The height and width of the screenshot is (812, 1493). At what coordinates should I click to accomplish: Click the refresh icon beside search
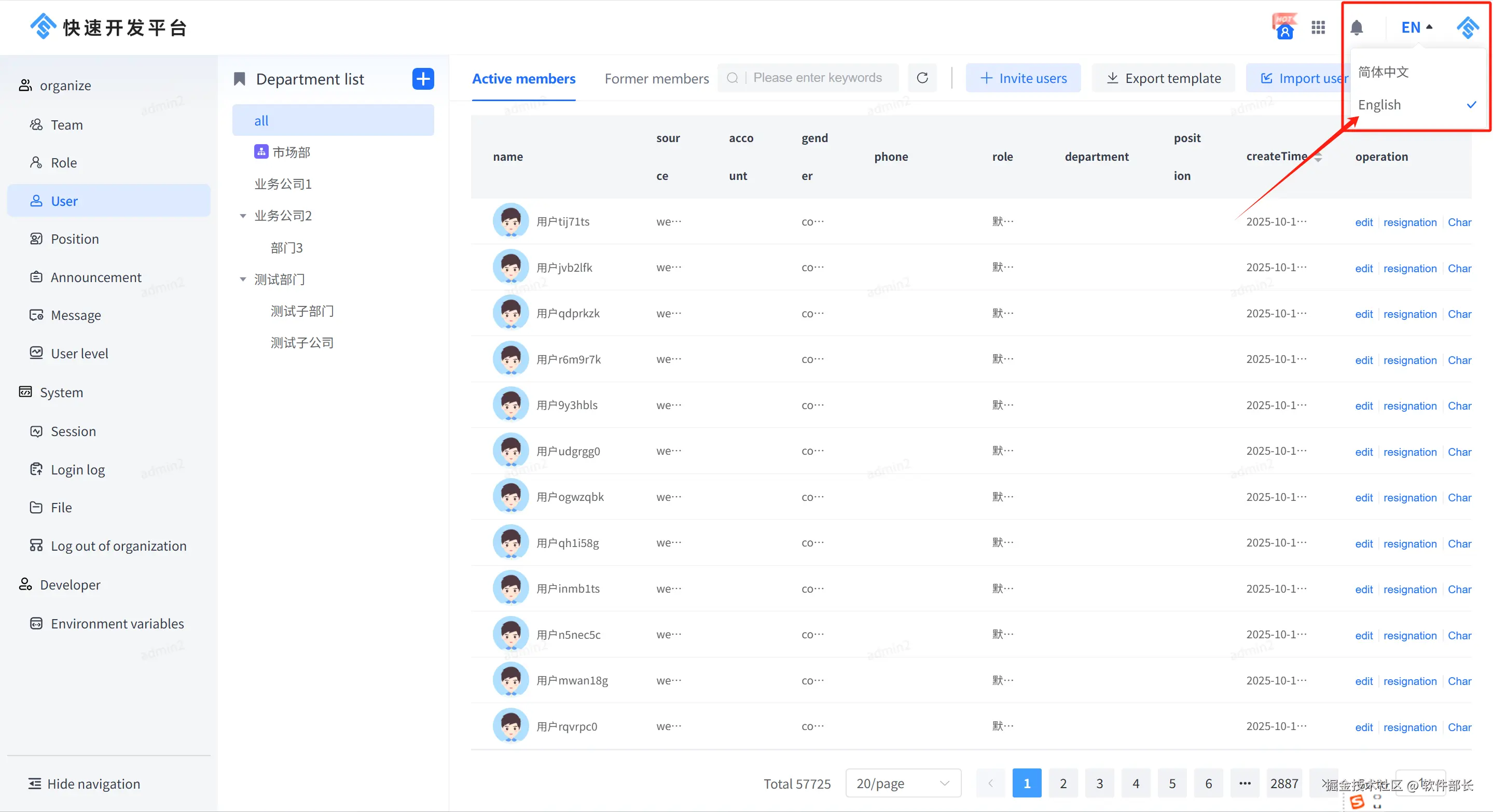pyautogui.click(x=922, y=78)
